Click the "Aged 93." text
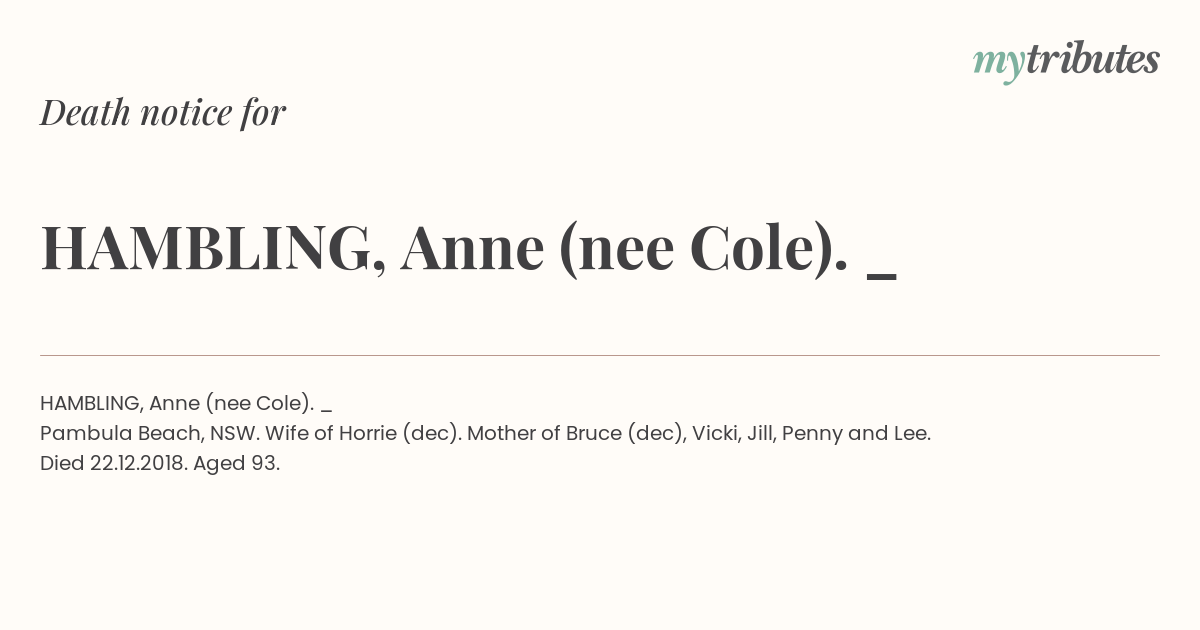 [237, 464]
